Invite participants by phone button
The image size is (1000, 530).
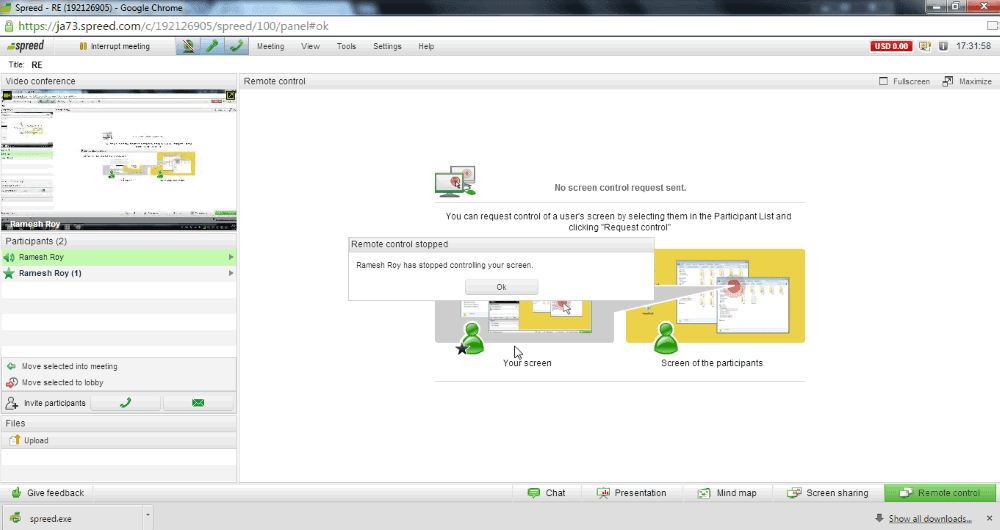(x=125, y=402)
